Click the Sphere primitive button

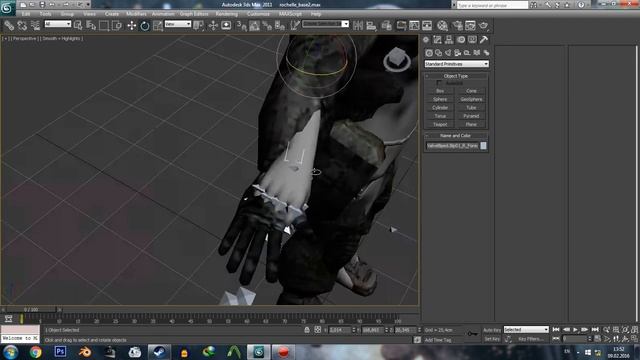pos(440,99)
